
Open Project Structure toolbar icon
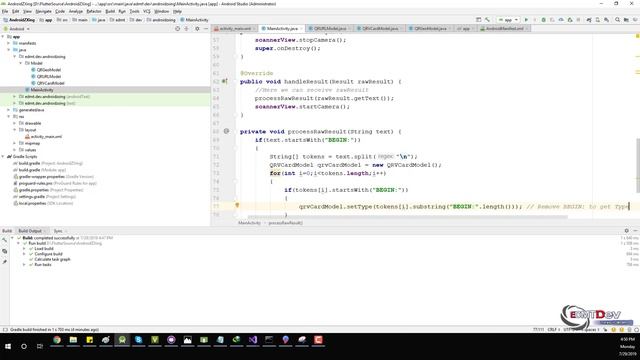626,20
